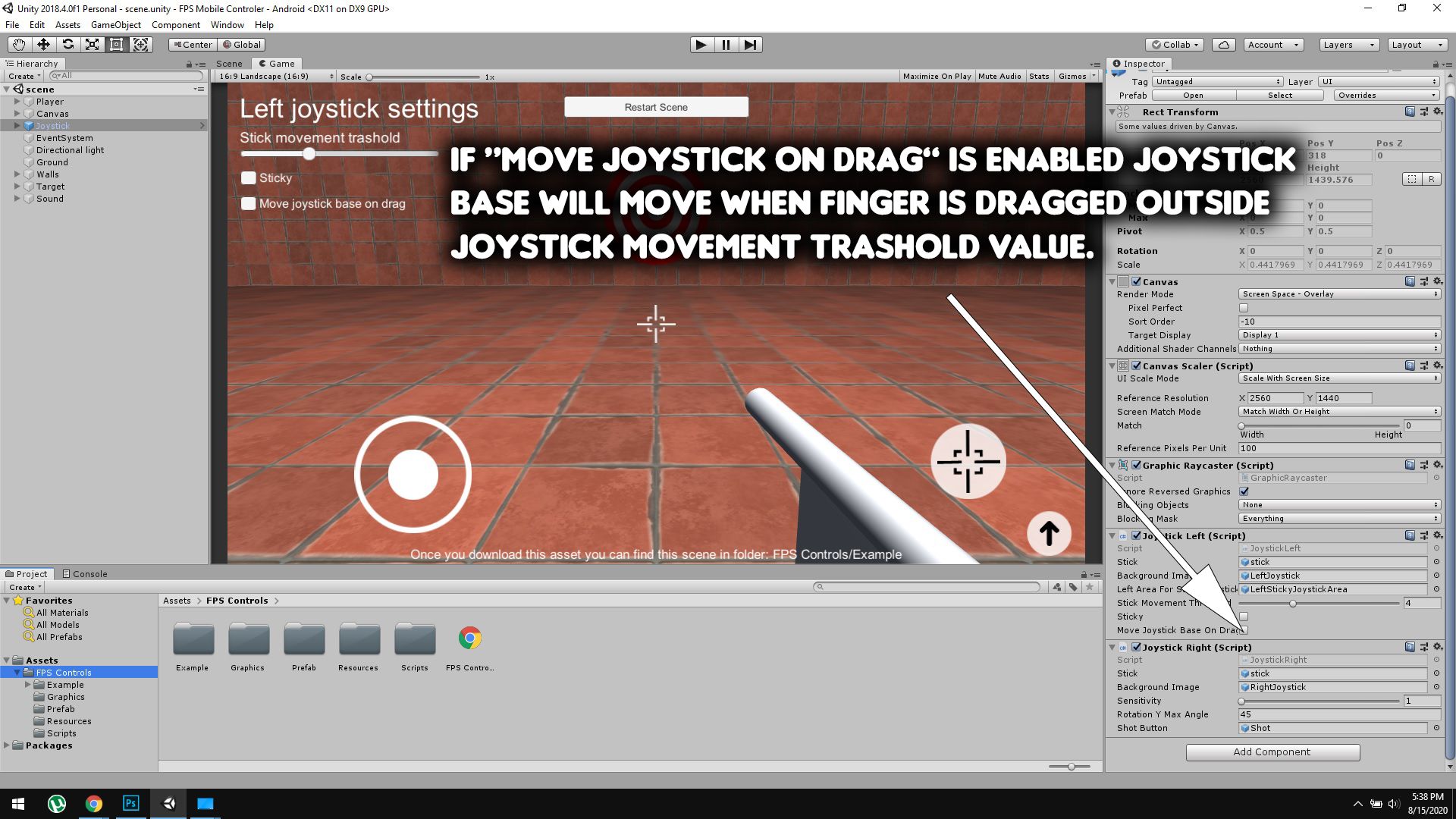The width and height of the screenshot is (1456, 819).
Task: Enable the Sticky checkbox in game view
Action: pos(249,178)
